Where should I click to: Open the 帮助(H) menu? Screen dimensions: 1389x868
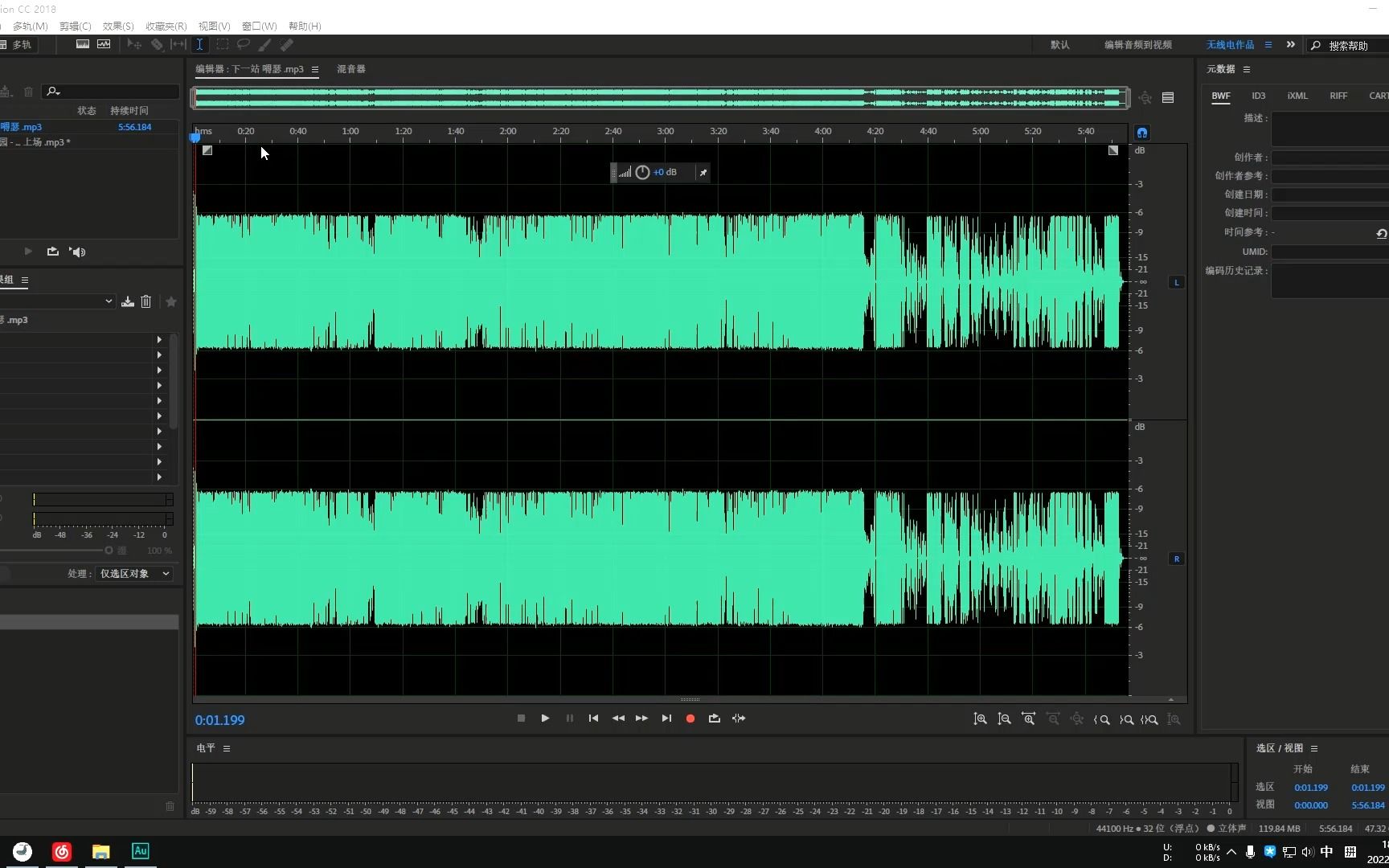click(305, 27)
